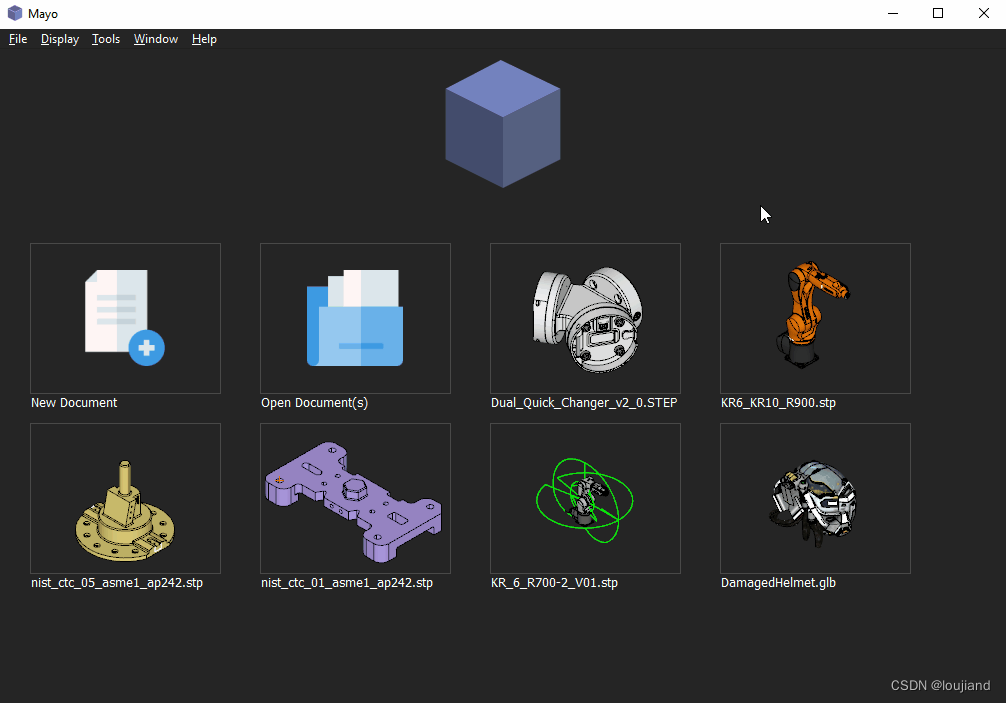Select the large Mayo cube logo
Screen dimensions: 1006x703
[x=502, y=123]
